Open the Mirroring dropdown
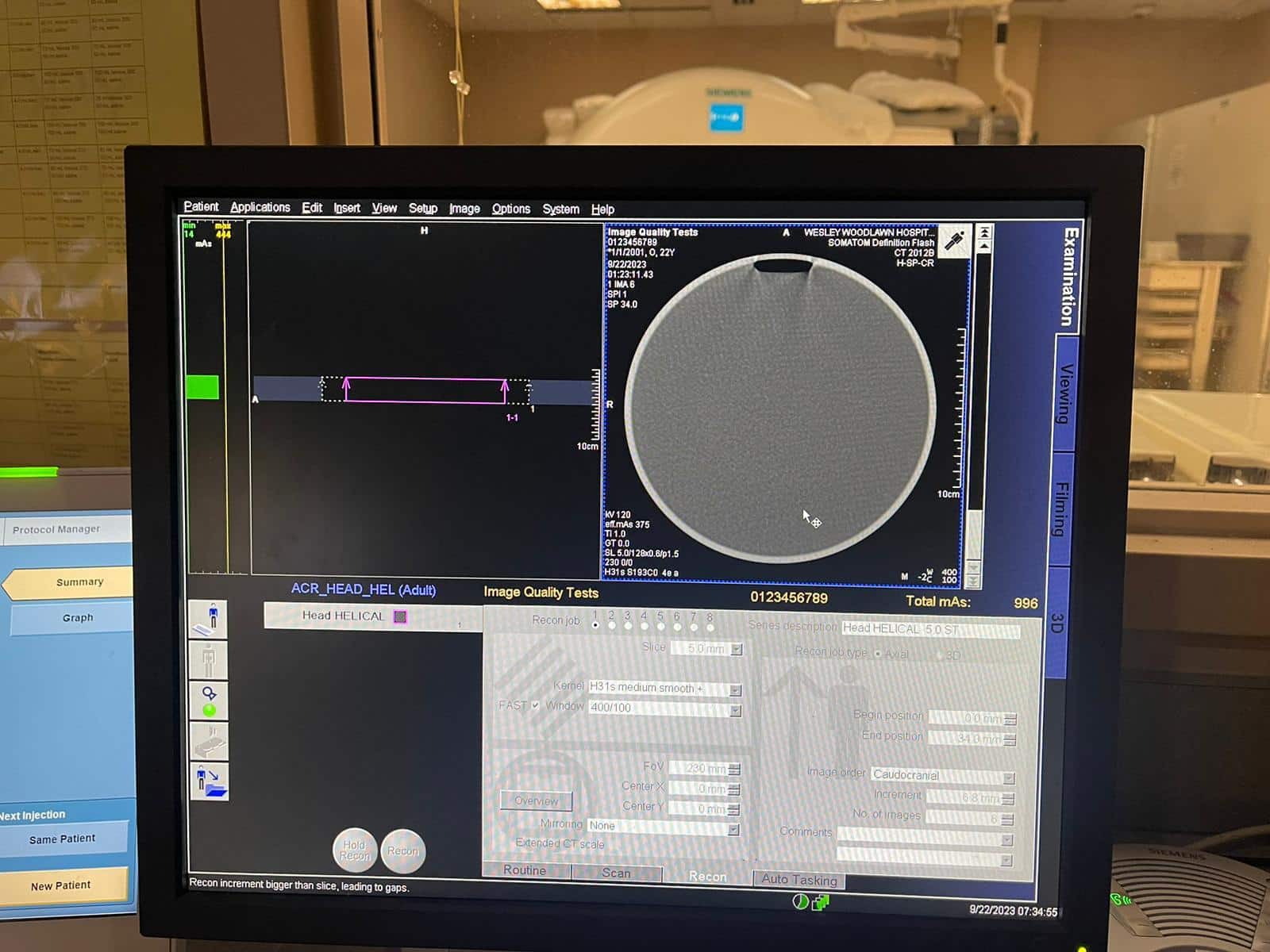Image resolution: width=1270 pixels, height=952 pixels. click(x=733, y=829)
